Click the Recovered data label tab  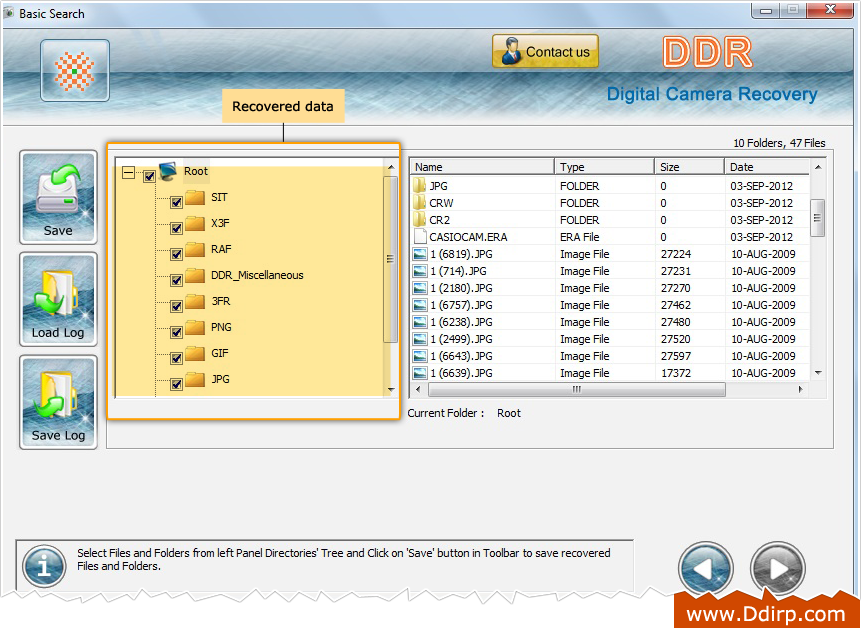283,105
